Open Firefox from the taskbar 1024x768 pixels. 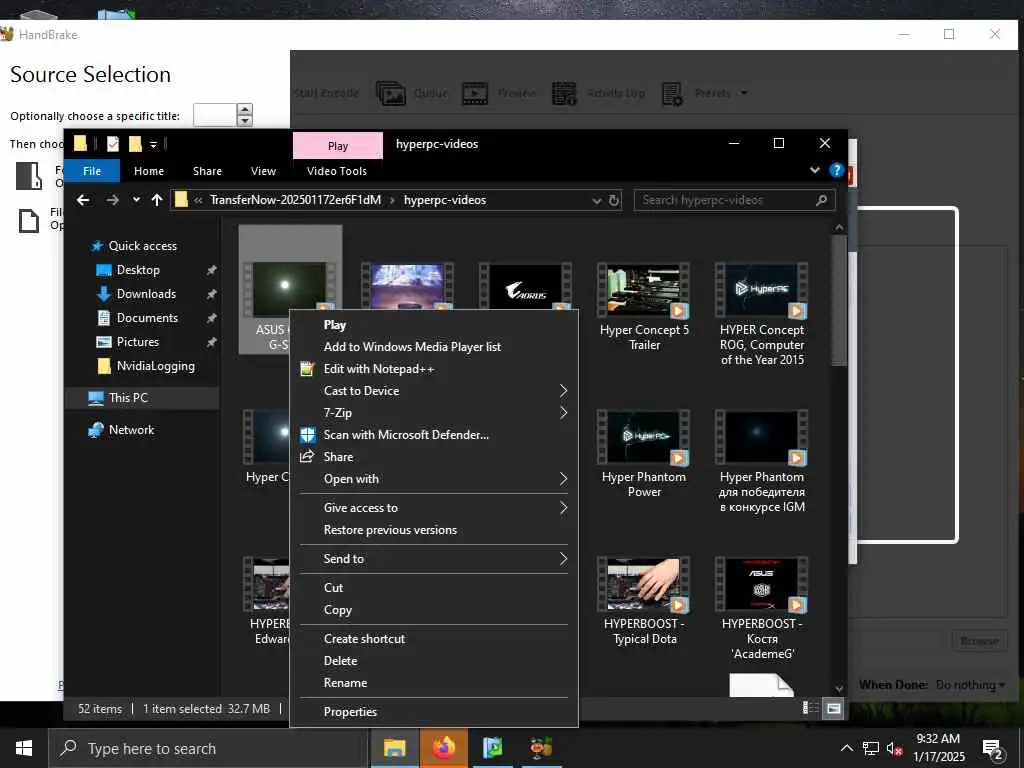(x=443, y=748)
